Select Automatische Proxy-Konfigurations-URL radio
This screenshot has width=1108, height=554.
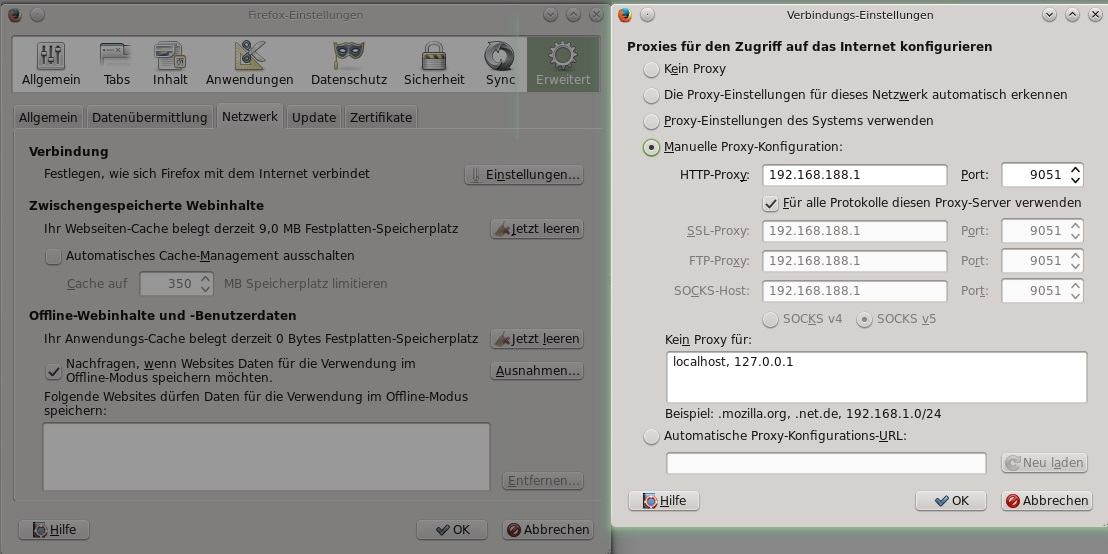click(651, 436)
